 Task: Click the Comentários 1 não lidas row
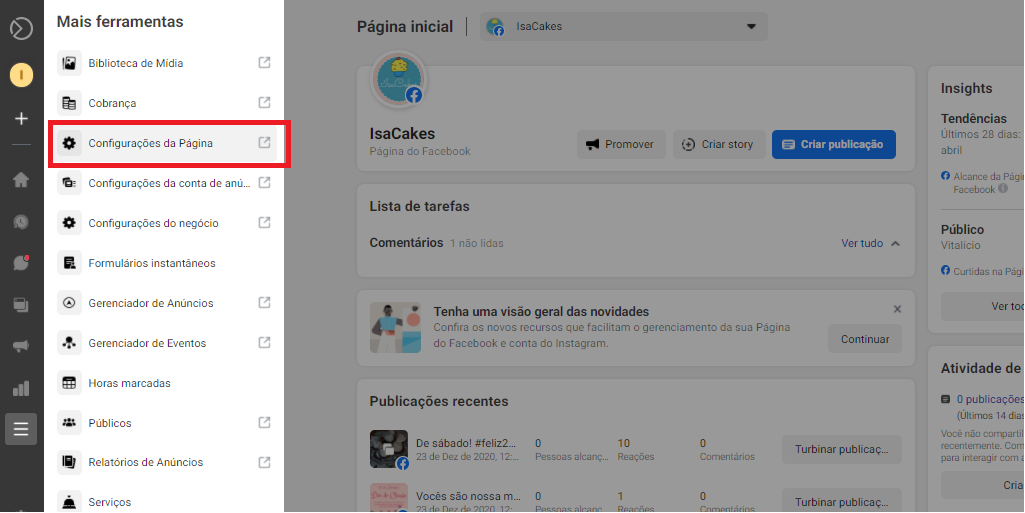point(635,243)
